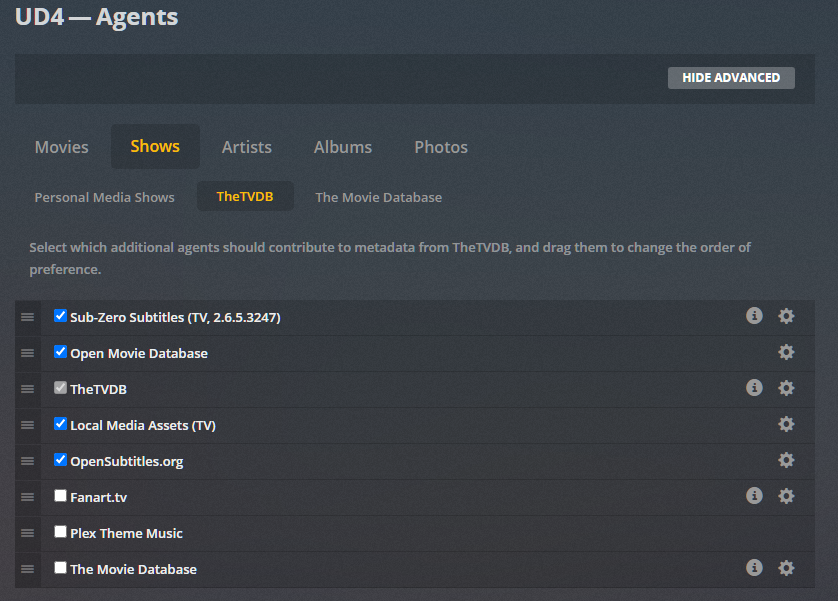Uncheck Local Media Assets (TV) checkbox
838x601 pixels.
pos(60,424)
